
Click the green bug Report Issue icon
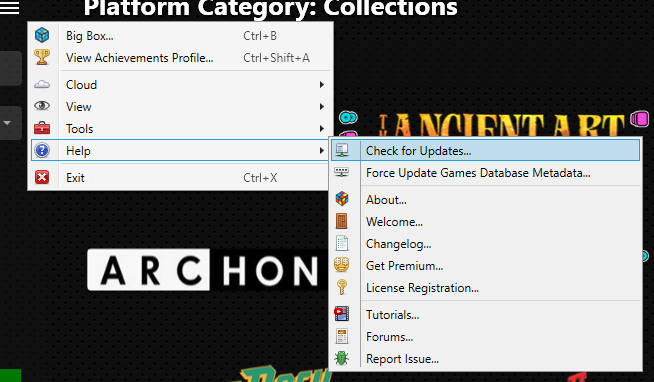(342, 358)
